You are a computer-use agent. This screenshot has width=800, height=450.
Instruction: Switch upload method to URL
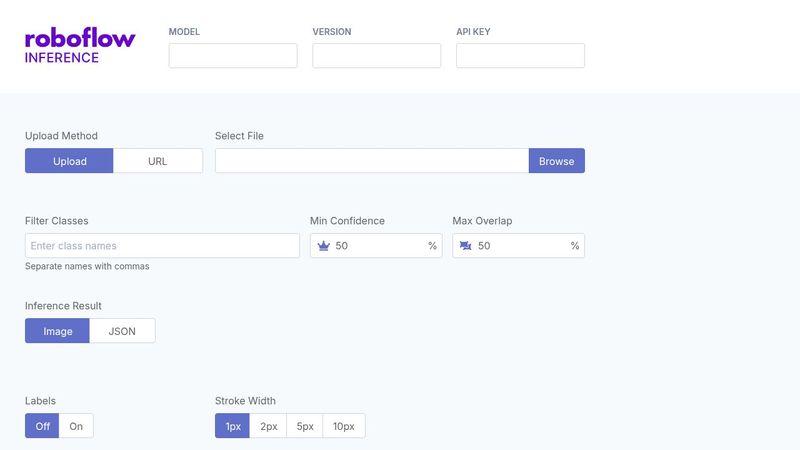[158, 161]
